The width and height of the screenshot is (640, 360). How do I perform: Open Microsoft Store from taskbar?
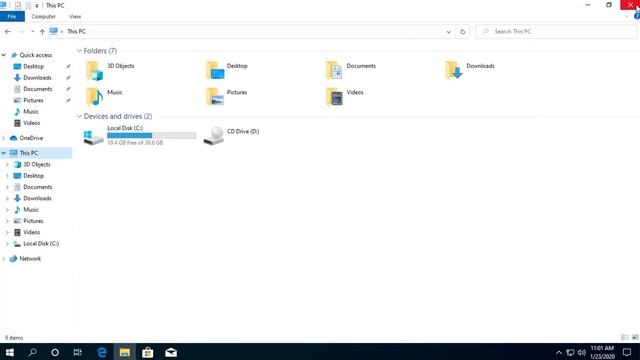(x=147, y=352)
